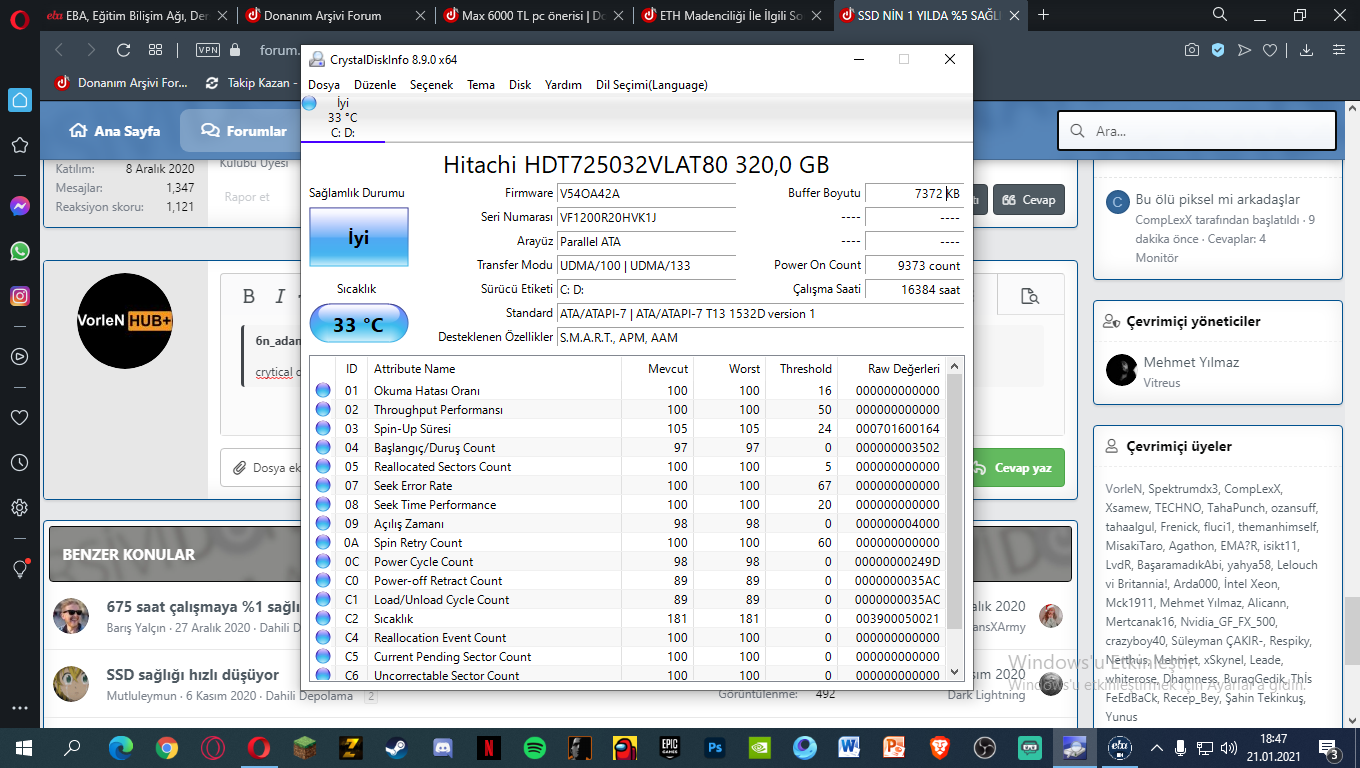Viewport: 1360px width, 768px height.
Task: Click the forum Ara... search field
Action: (1197, 131)
